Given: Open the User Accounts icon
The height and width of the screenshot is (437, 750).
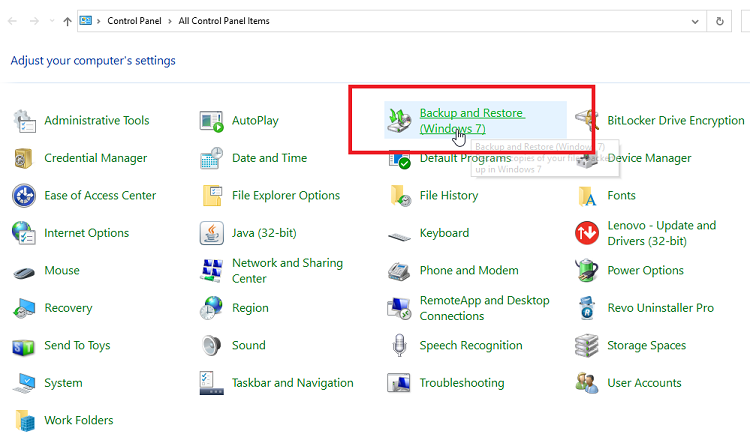Looking at the screenshot, I should pyautogui.click(x=587, y=383).
